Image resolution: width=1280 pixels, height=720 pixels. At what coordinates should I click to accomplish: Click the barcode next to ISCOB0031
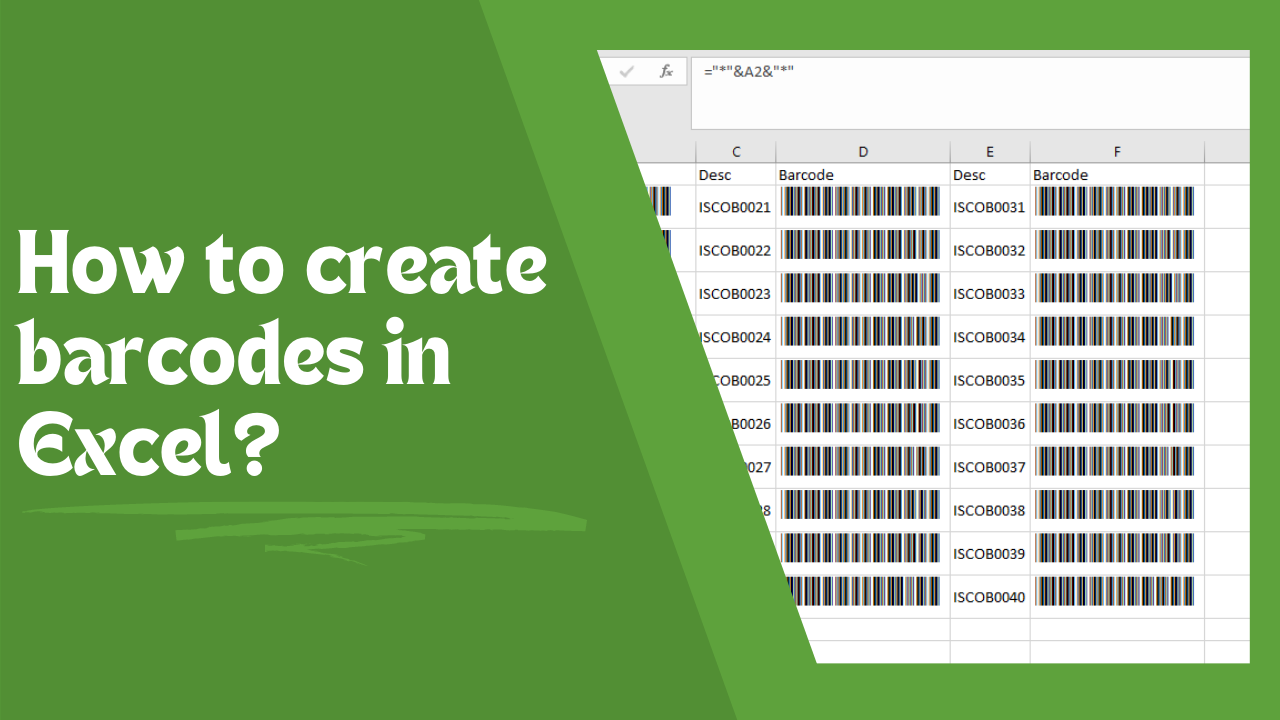(1115, 201)
